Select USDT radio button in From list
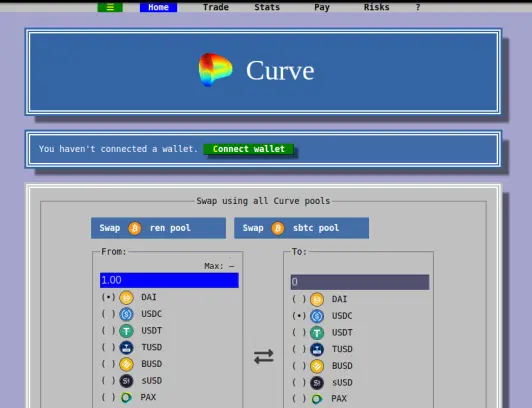The width and height of the screenshot is (532, 408). coord(108,331)
